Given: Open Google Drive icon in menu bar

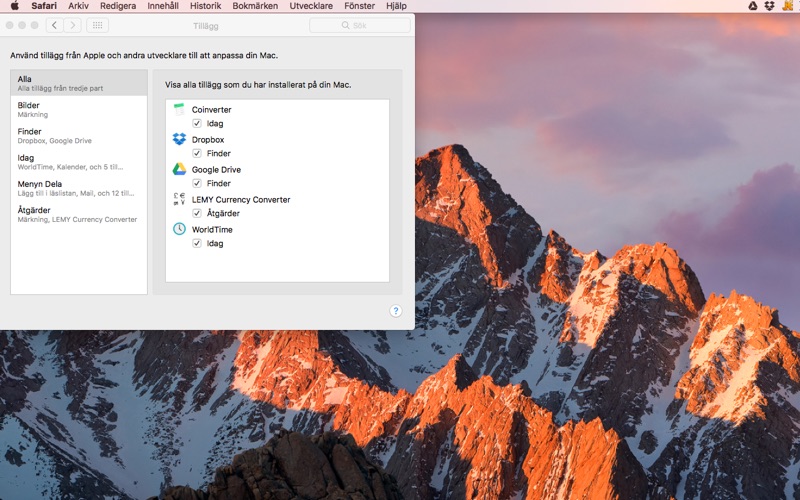Looking at the screenshot, I should pyautogui.click(x=753, y=6).
